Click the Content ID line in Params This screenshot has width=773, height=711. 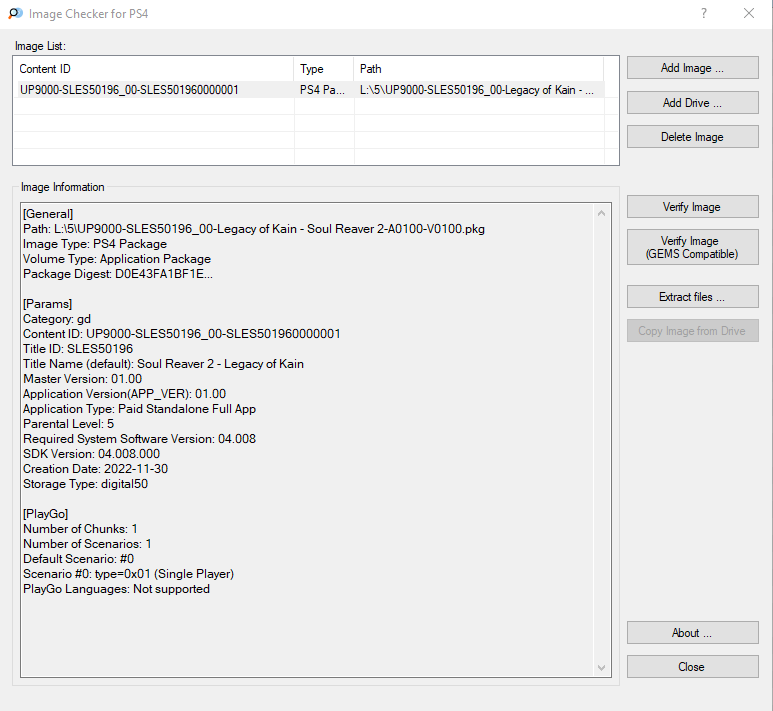coord(181,334)
